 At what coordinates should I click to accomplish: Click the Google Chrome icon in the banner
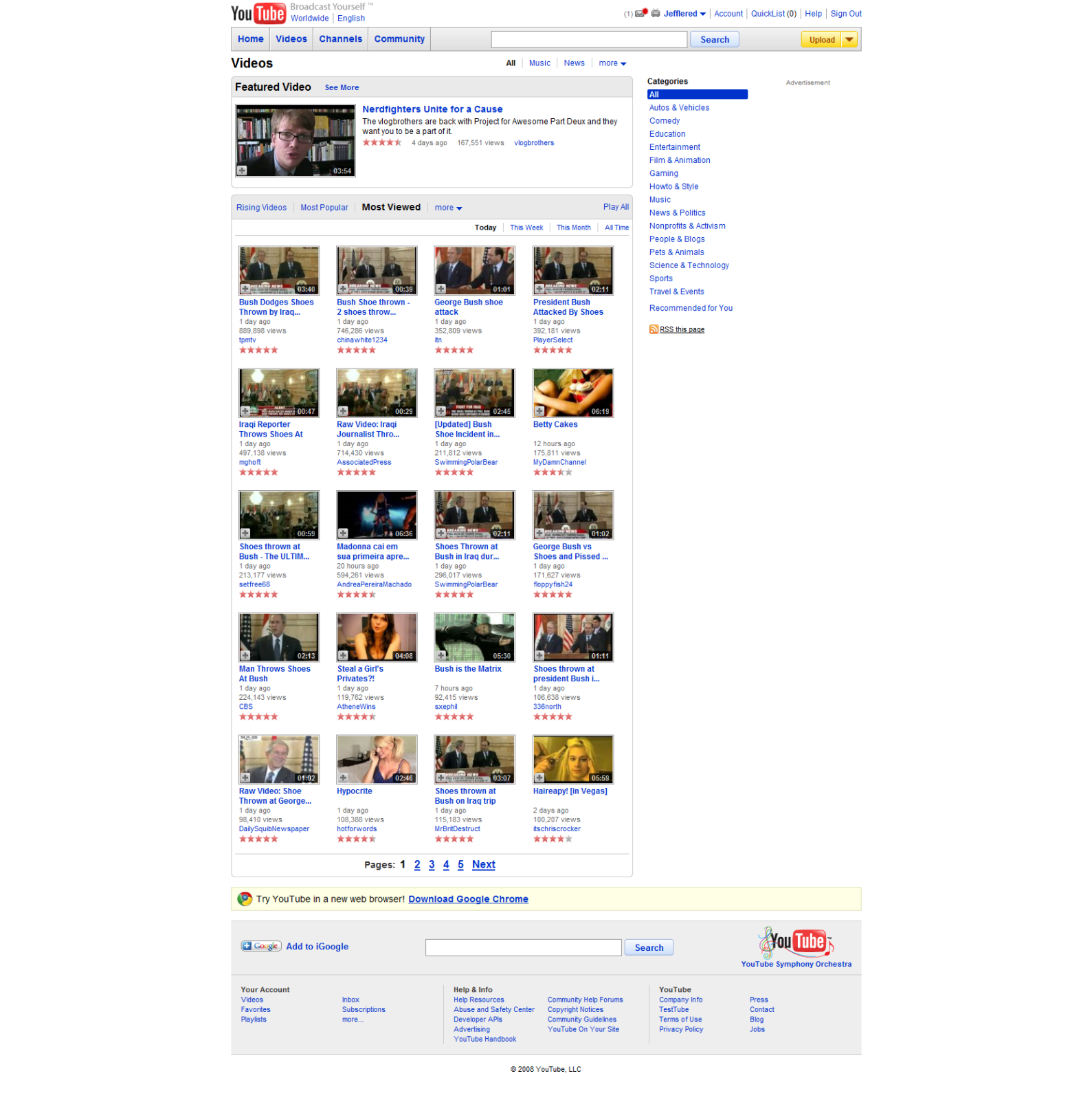[245, 899]
